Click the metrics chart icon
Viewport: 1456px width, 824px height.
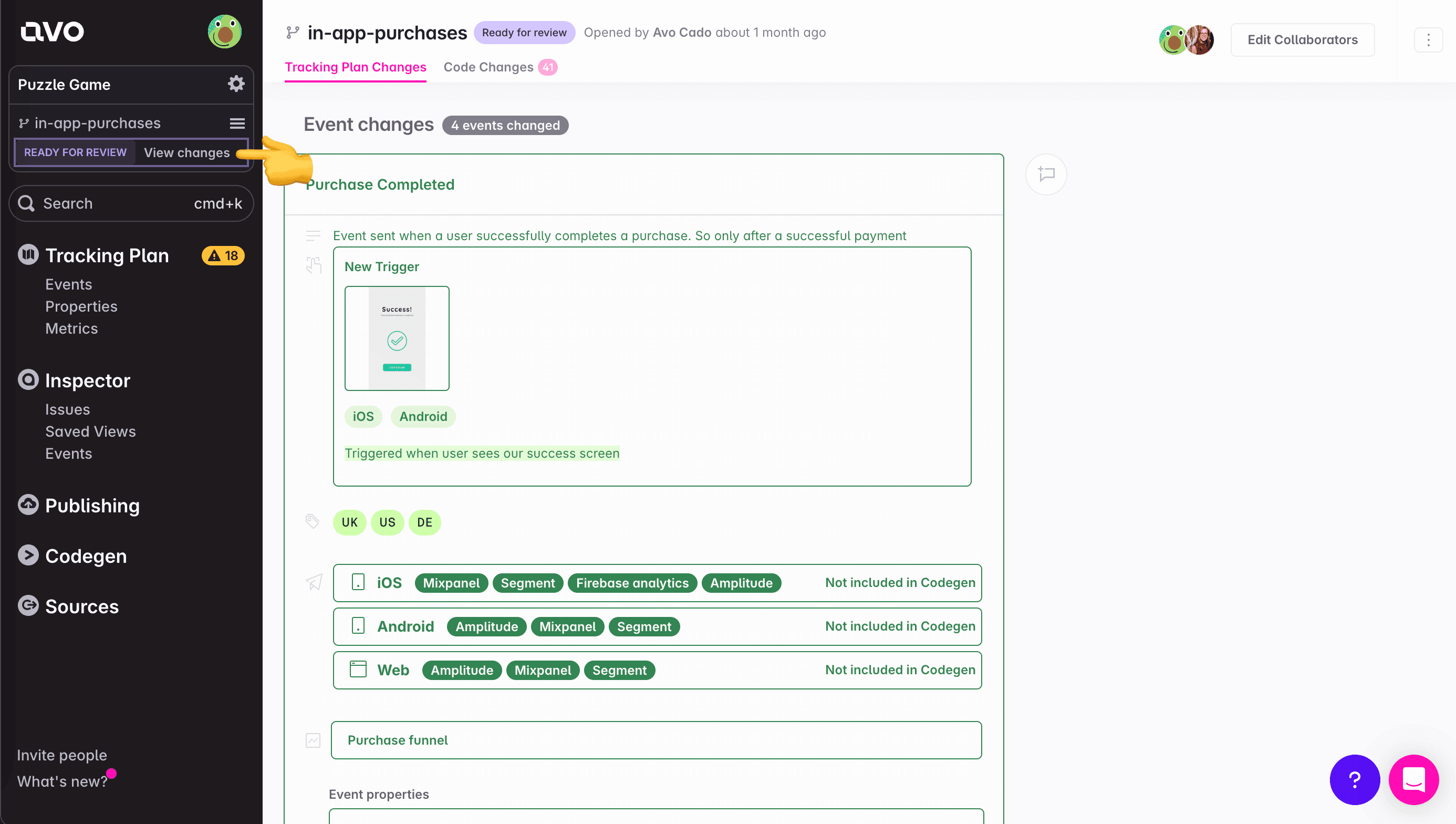tap(313, 740)
